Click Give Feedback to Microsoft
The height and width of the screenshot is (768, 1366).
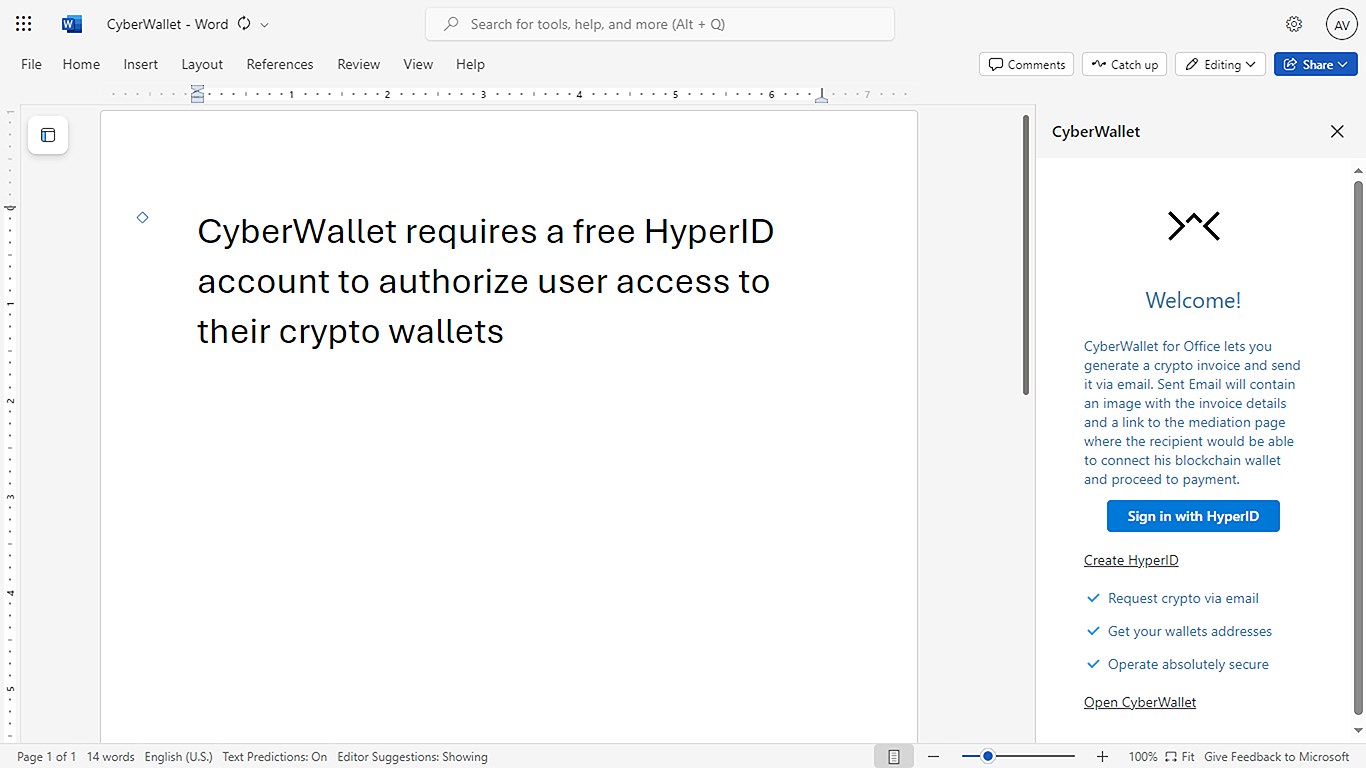[x=1277, y=757]
